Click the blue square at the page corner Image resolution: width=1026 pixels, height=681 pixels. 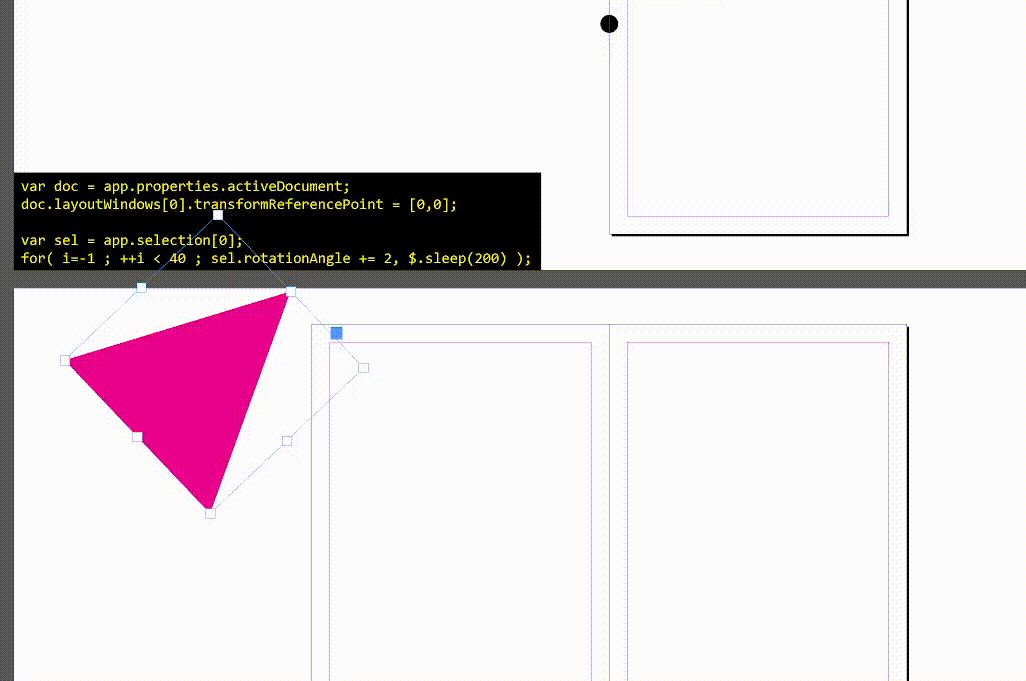(336, 333)
